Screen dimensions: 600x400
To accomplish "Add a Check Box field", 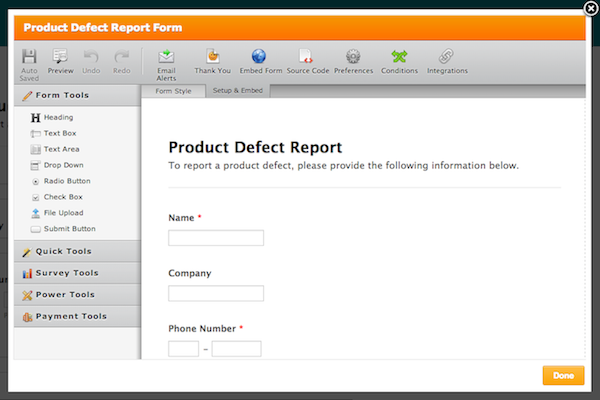I will [63, 197].
